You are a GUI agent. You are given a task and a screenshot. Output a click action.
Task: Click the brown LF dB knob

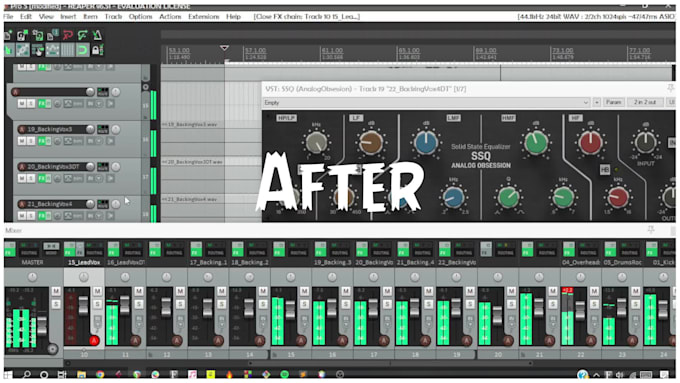coord(371,142)
